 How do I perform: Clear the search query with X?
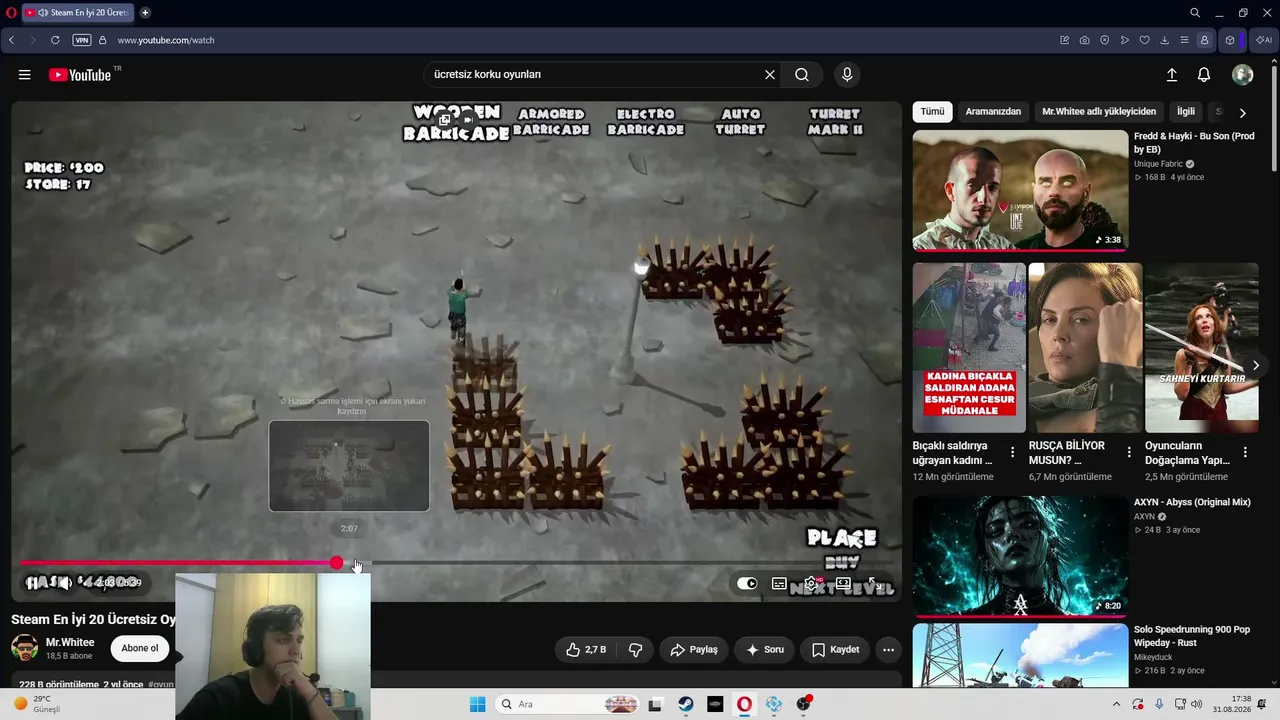pyautogui.click(x=770, y=75)
